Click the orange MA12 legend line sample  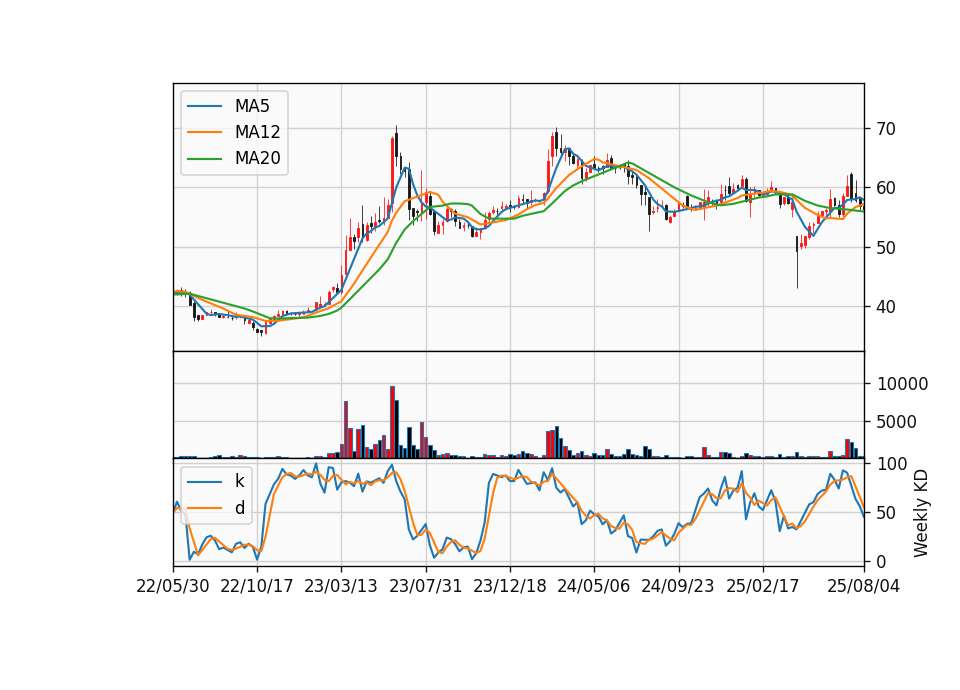(x=204, y=132)
